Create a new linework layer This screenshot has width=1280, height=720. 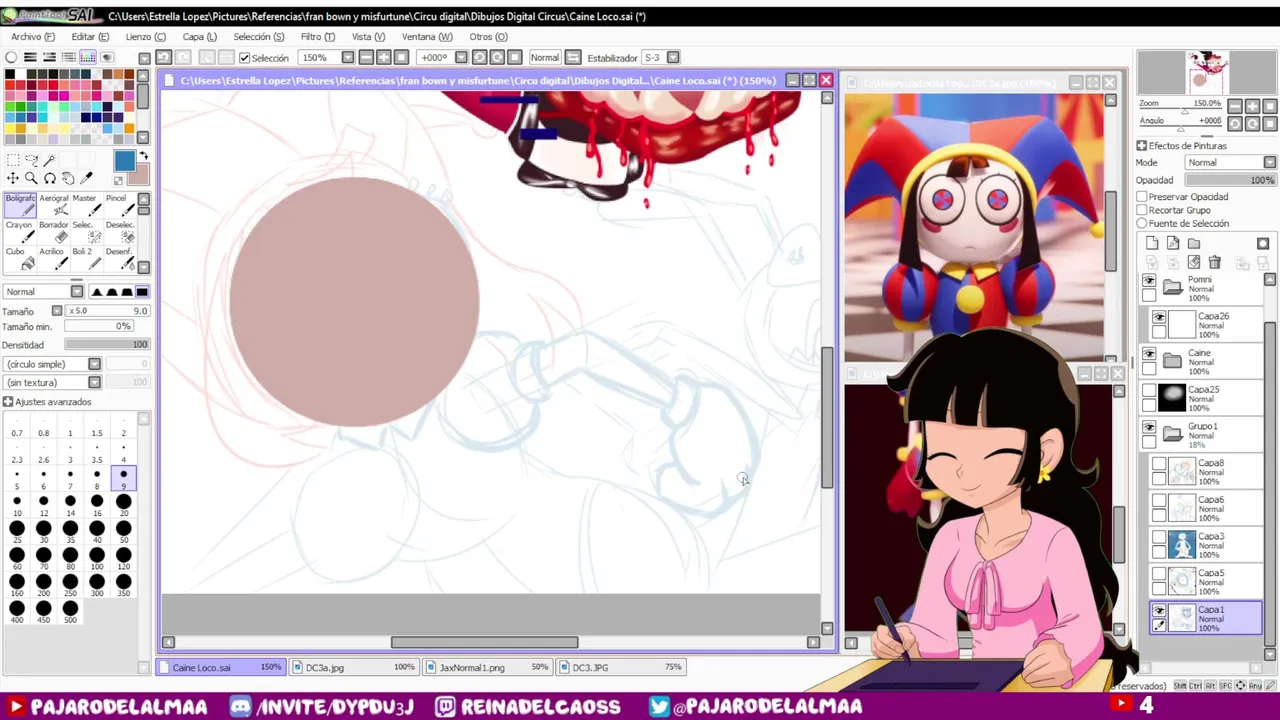(x=1173, y=243)
